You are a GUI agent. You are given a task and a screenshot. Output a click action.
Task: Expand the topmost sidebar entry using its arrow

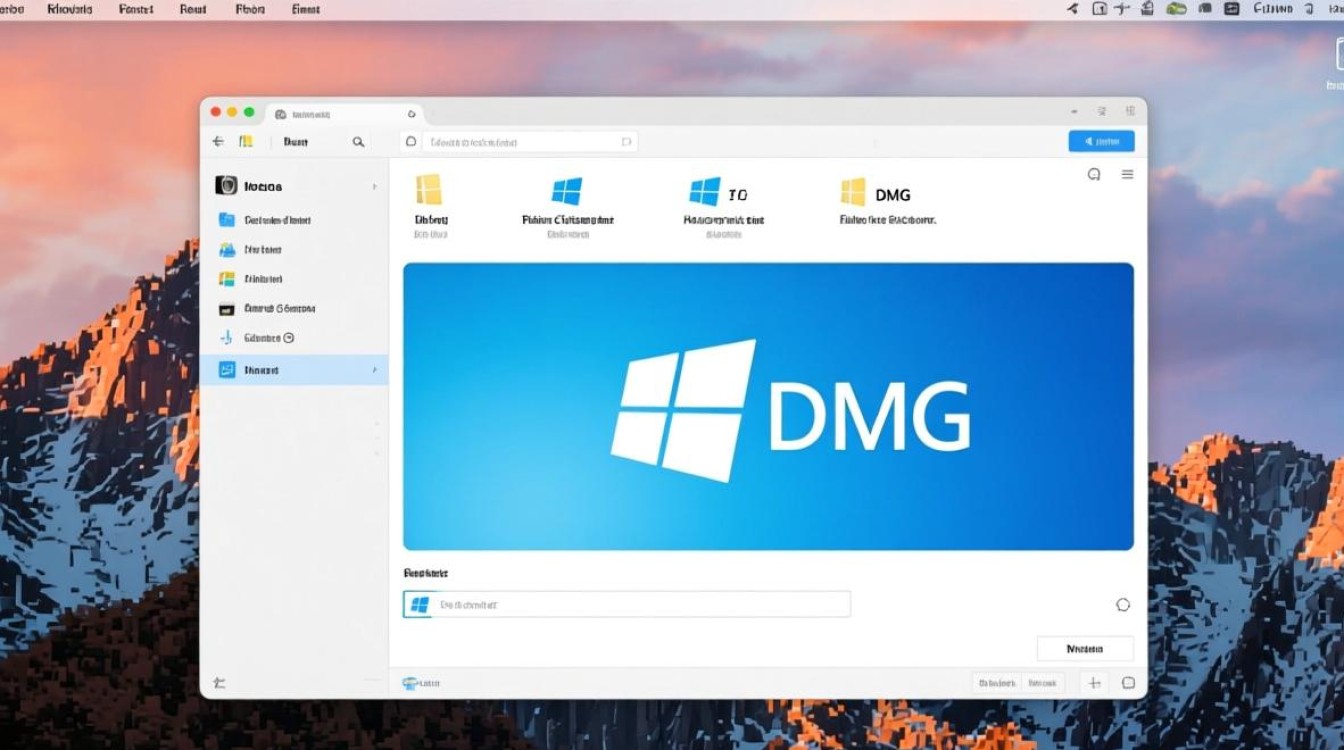click(376, 186)
